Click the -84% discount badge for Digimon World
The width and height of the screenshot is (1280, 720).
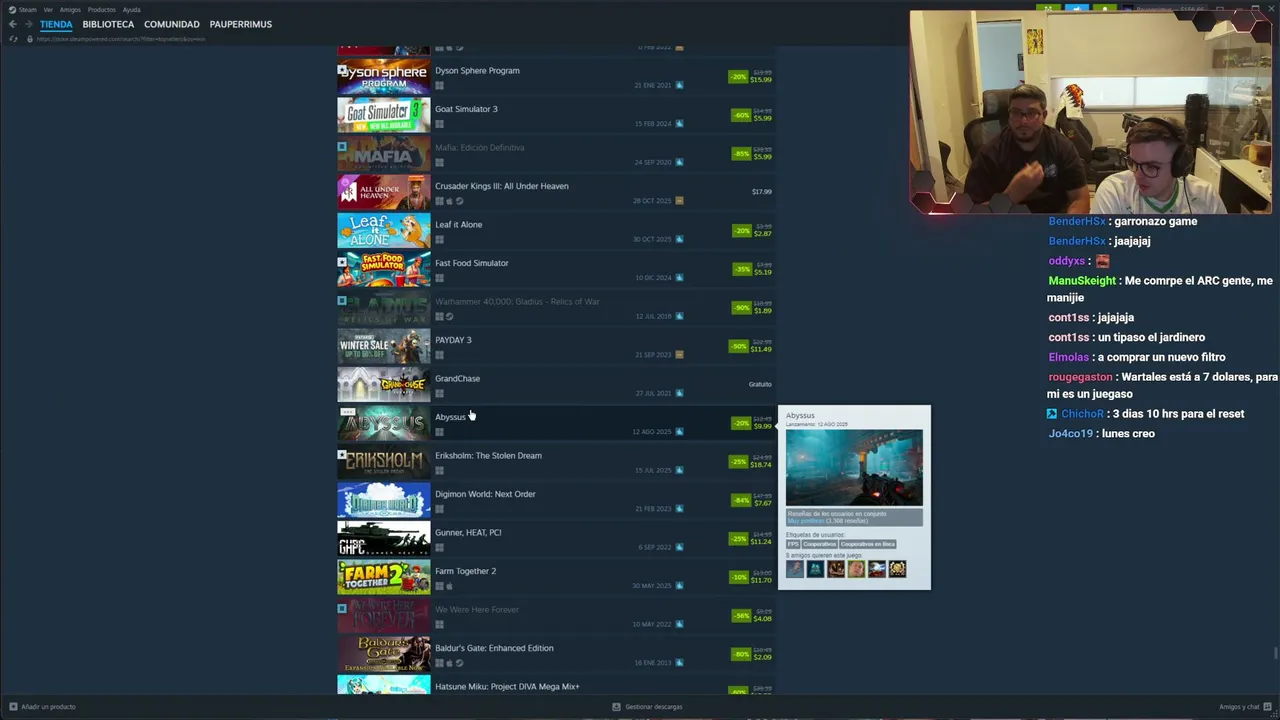pyautogui.click(x=740, y=500)
